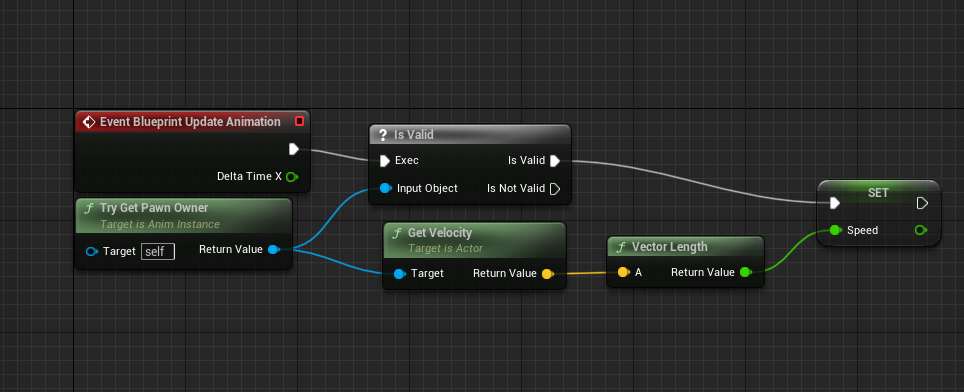Click the event diamond icon in the red header
The width and height of the screenshot is (964, 392).
[x=89, y=122]
